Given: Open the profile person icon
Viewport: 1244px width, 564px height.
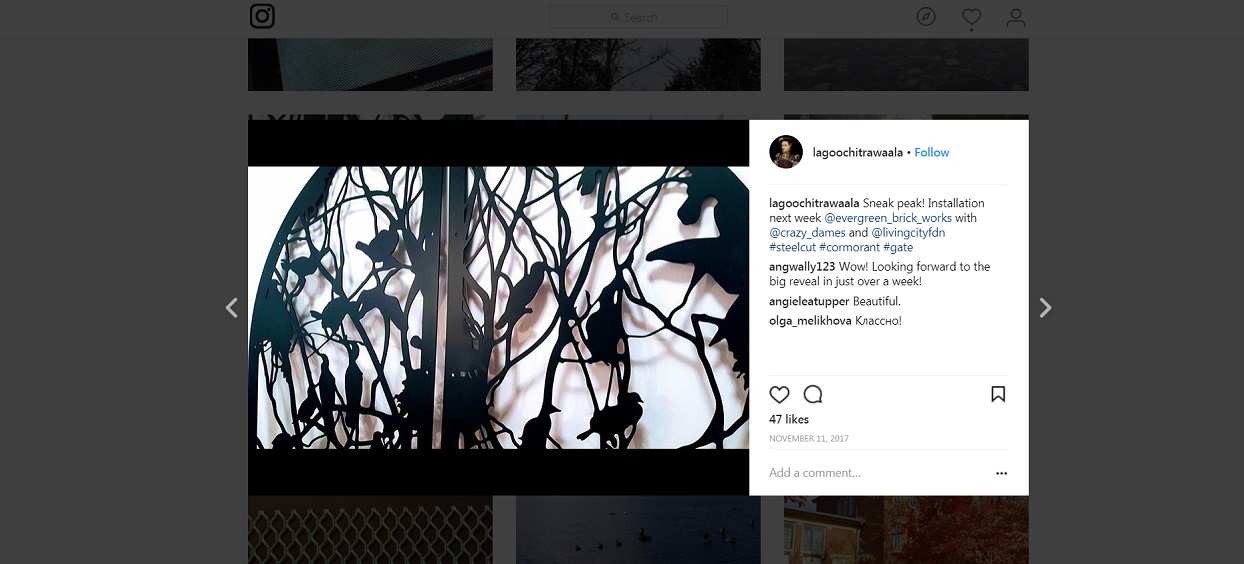Looking at the screenshot, I should (x=1016, y=17).
